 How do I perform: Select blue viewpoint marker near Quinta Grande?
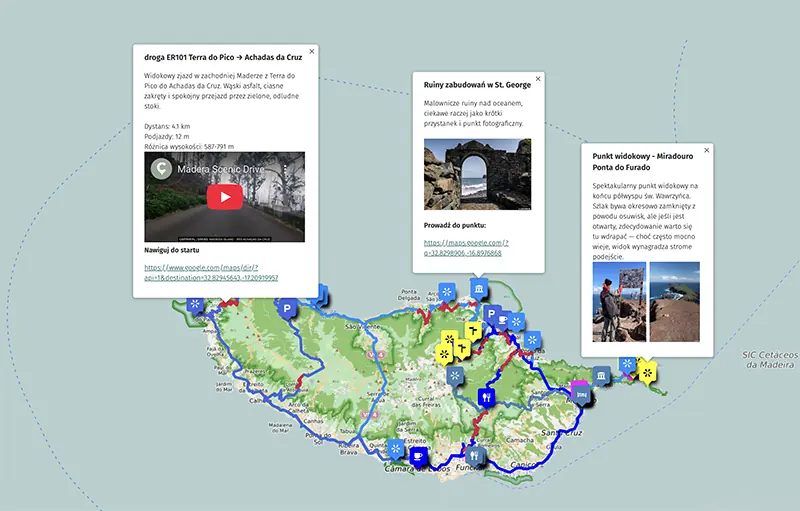[x=395, y=449]
